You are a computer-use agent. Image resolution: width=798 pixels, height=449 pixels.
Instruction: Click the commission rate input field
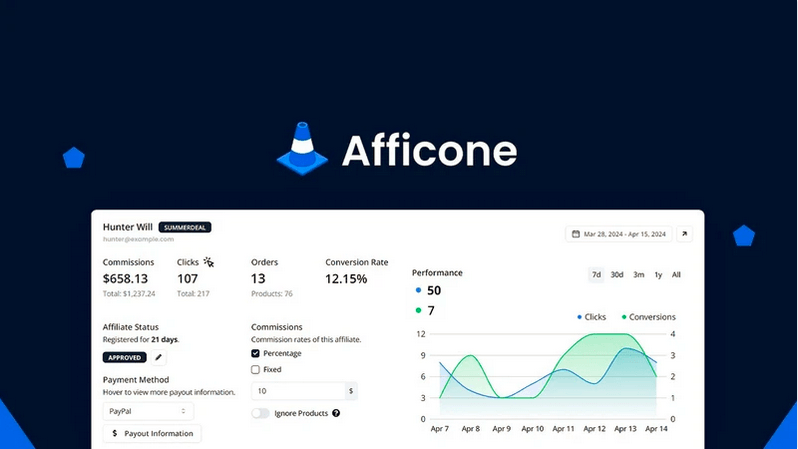[298, 391]
